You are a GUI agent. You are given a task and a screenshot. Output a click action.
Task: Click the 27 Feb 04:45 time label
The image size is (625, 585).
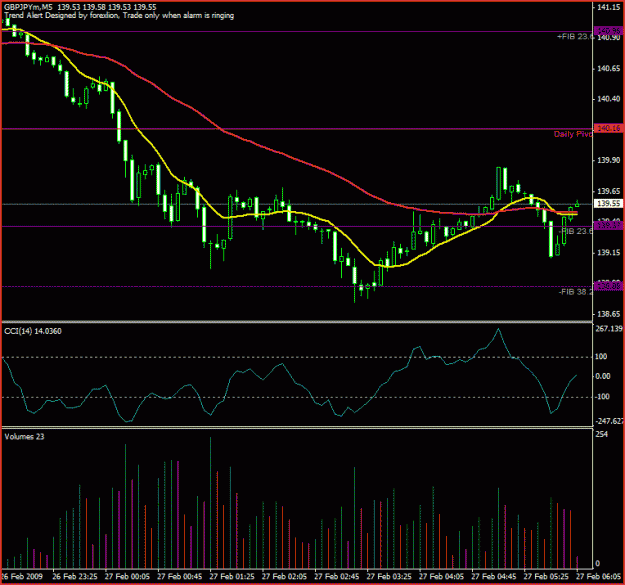point(494,577)
